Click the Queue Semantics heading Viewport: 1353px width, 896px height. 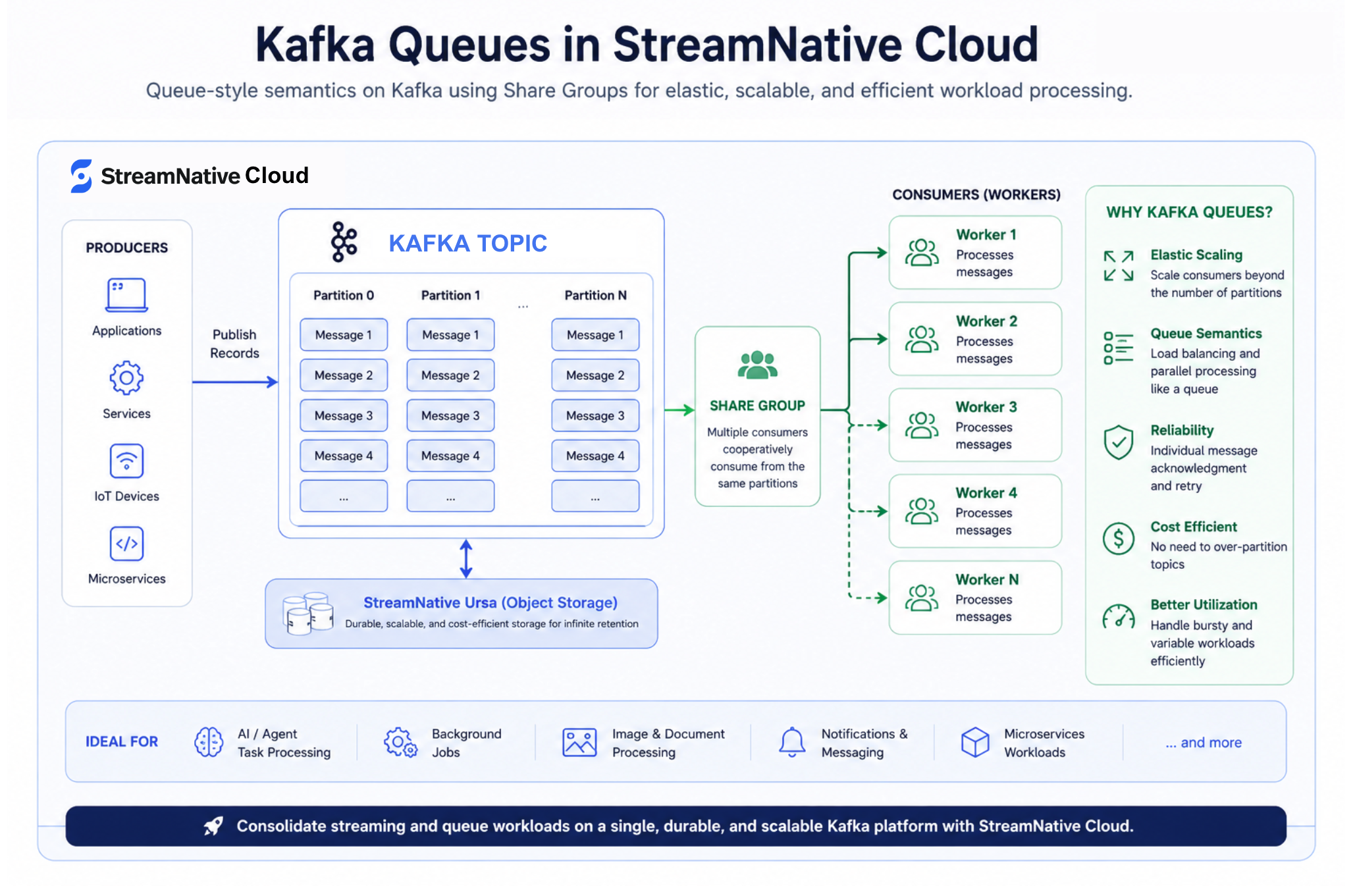(x=1206, y=333)
